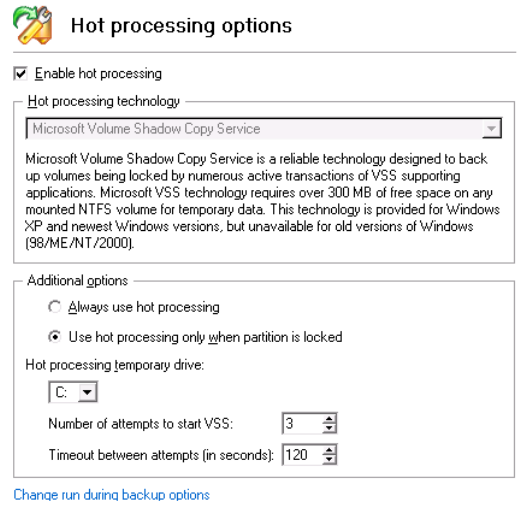Screen dimensions: 532x513
Task: Click the VSS attempts number field
Action: point(302,423)
